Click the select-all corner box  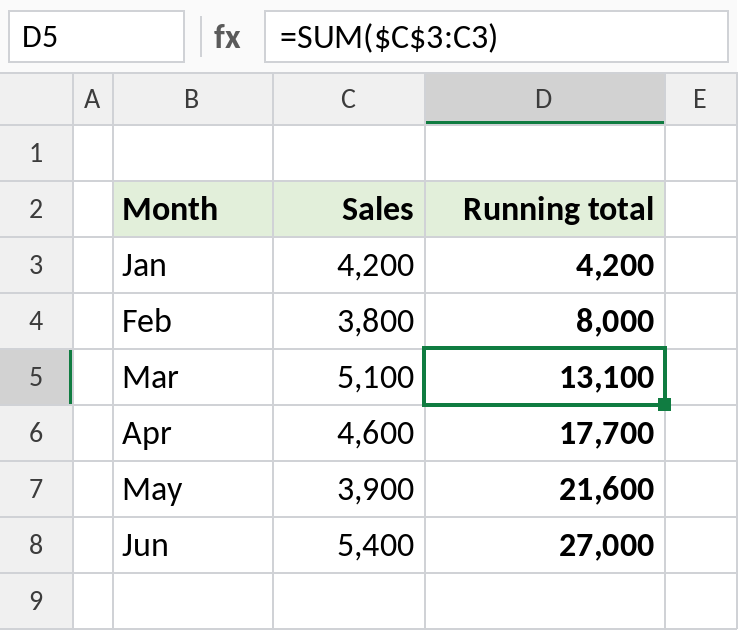pos(36,99)
